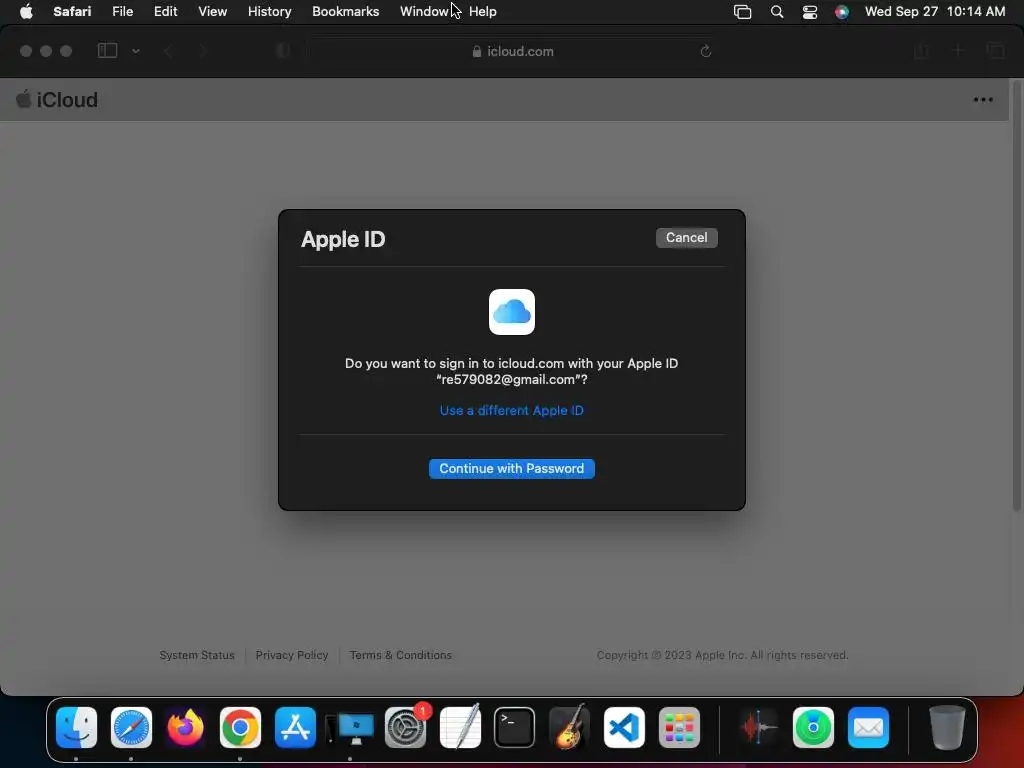The width and height of the screenshot is (1024, 768).
Task: Open Privacy Policy footer link
Action: tap(292, 655)
